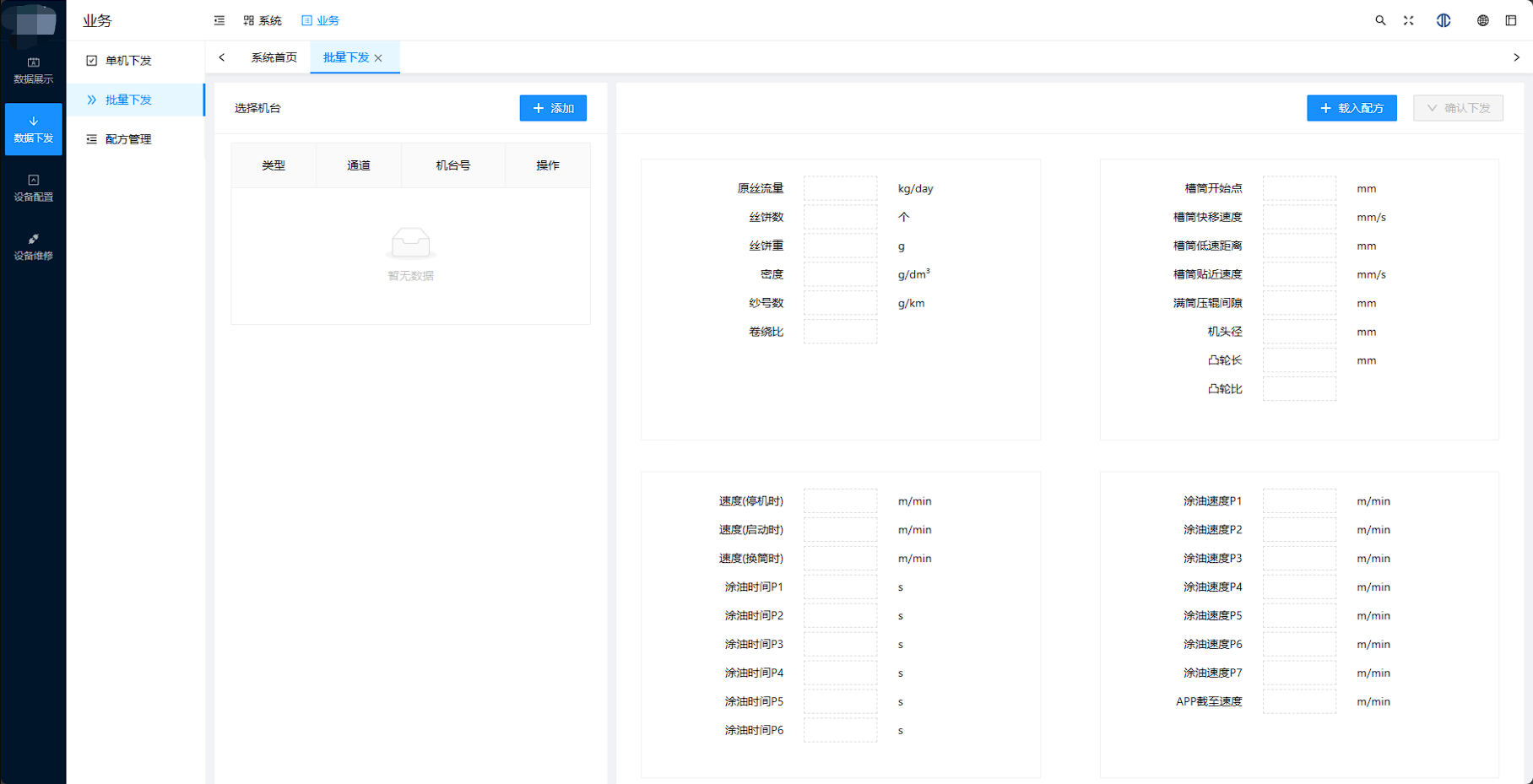
Task: Open the language globe icon
Action: coord(1482,20)
